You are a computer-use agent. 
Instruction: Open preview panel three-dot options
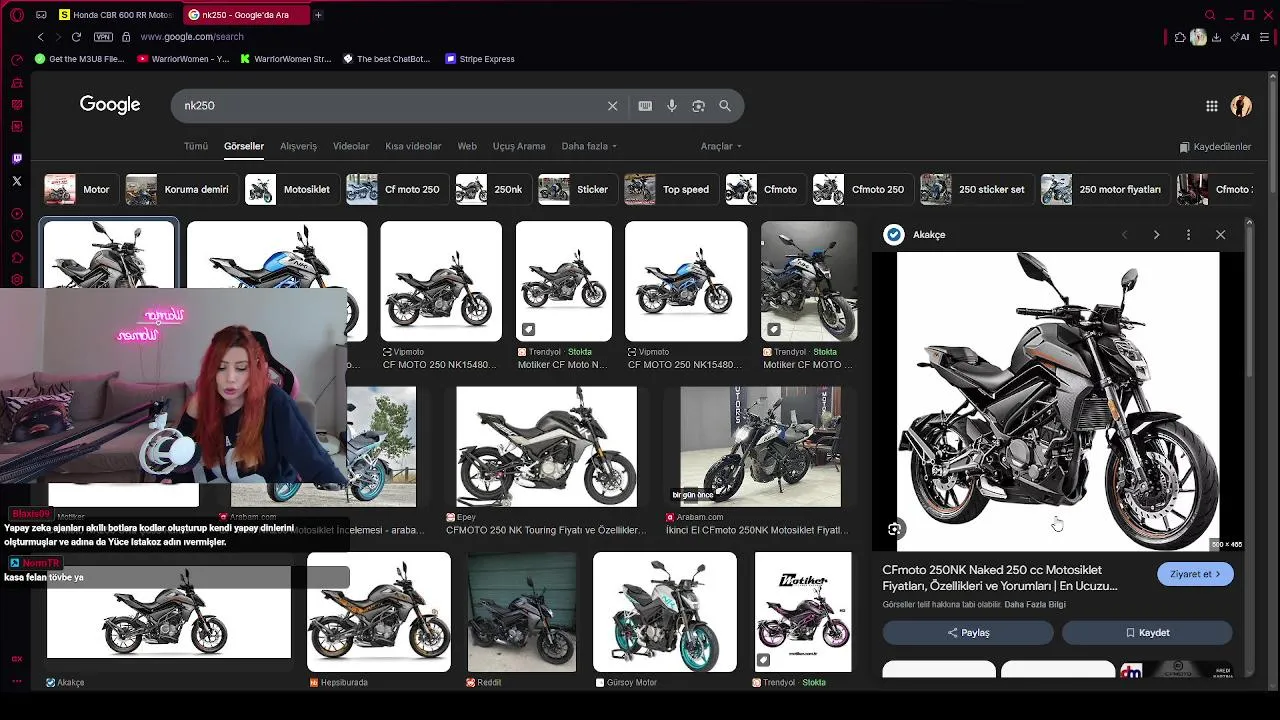point(1188,235)
